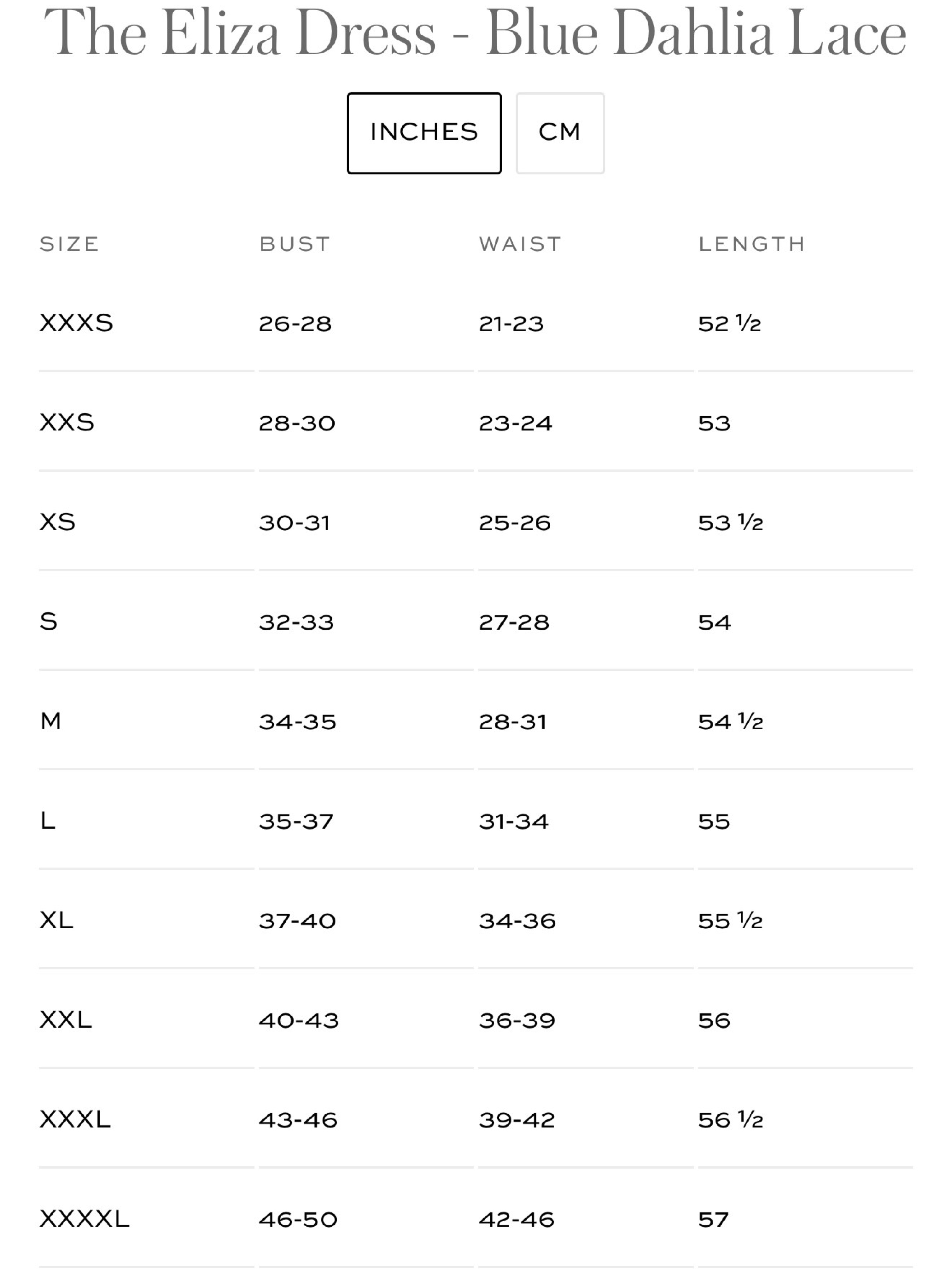Select the M size label

click(x=51, y=721)
